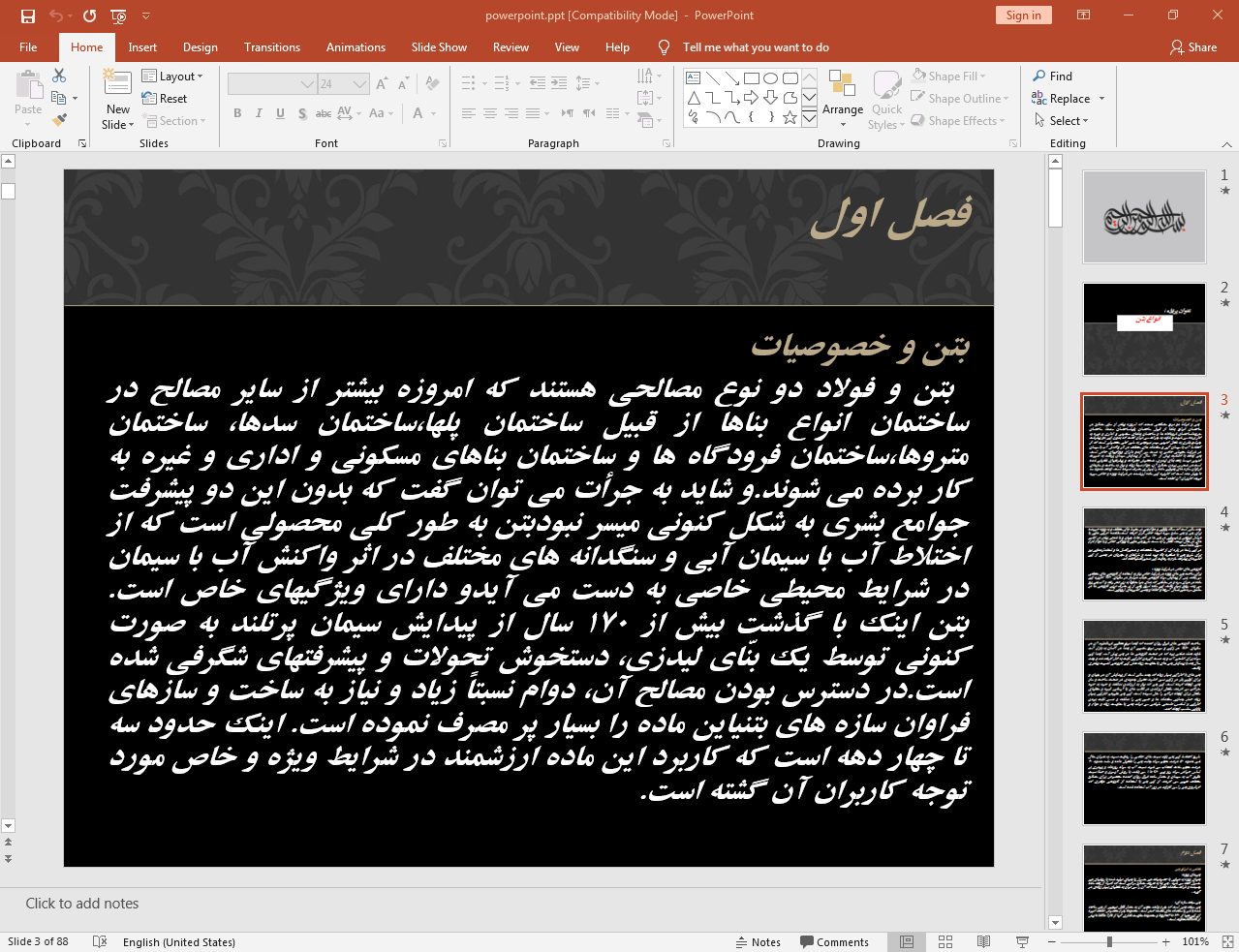Open the font size dropdown
1239x952 pixels.
[x=359, y=84]
